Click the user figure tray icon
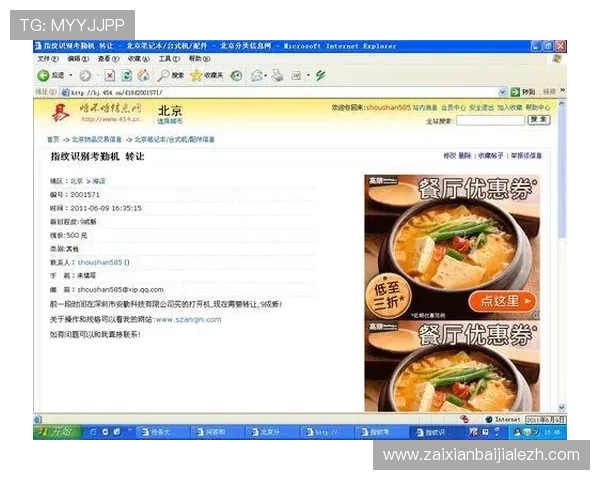Viewport: 600px width, 480px height. point(517,432)
